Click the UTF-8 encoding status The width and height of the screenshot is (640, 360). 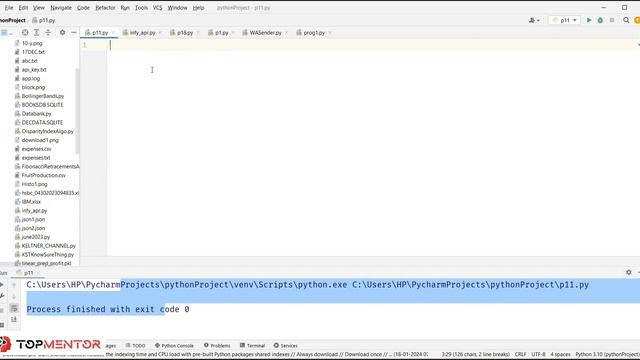coord(538,354)
